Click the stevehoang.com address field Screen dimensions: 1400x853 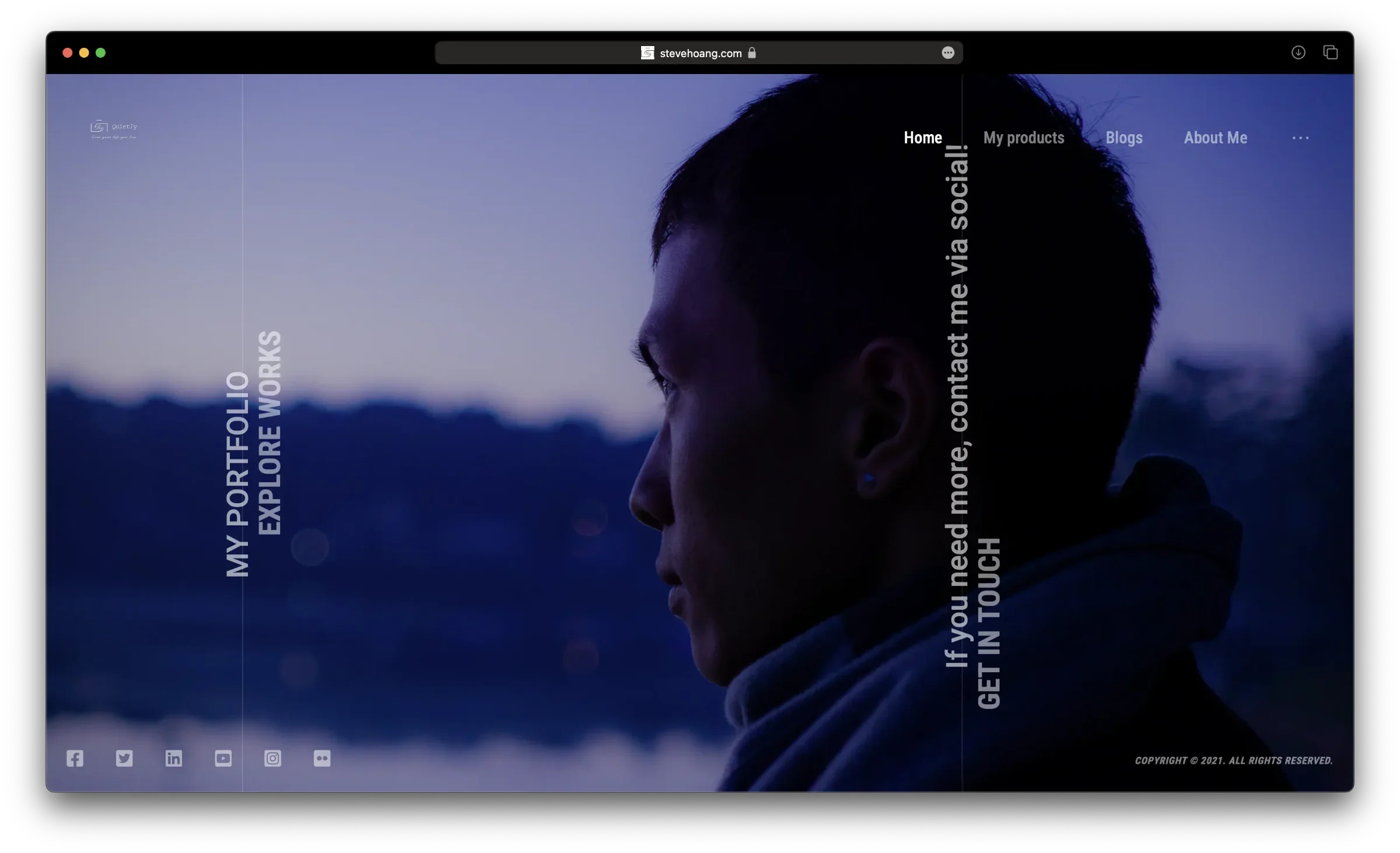pyautogui.click(x=700, y=53)
